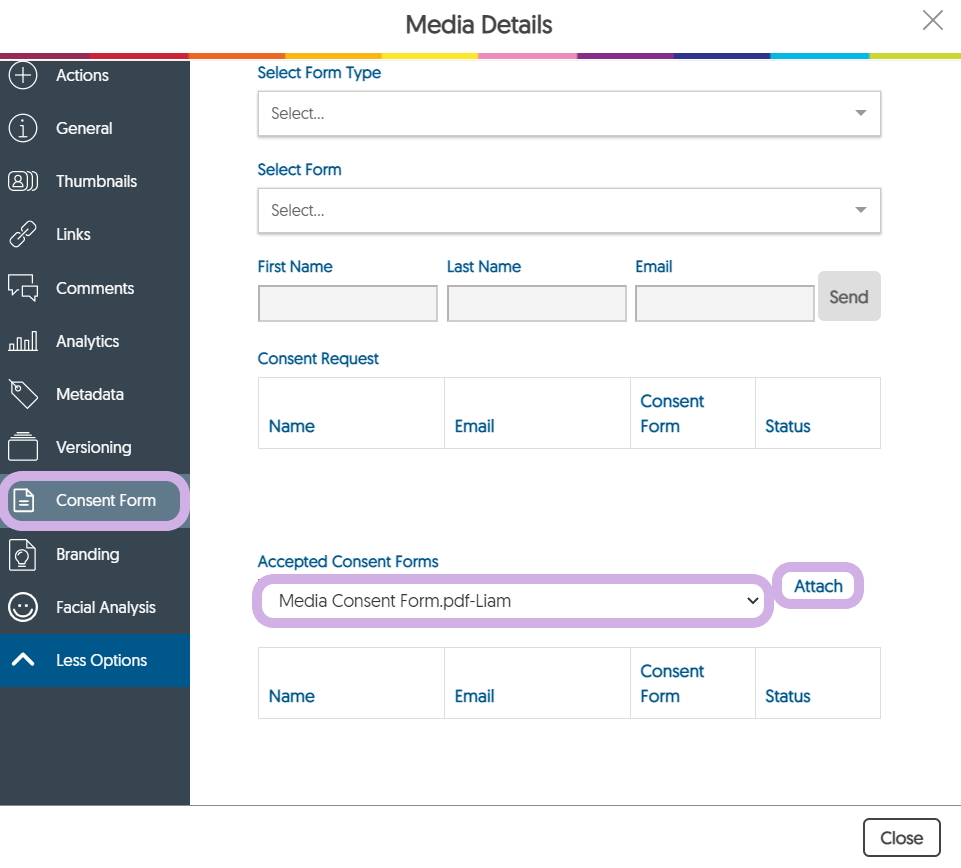Open the Versioning stack icon
This screenshot has height=868, width=961.
pos(22,447)
